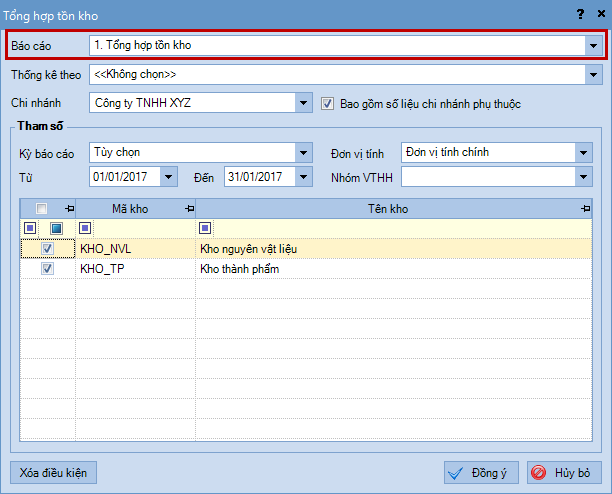Viewport: 612px width, 494px height.
Task: Click filter icon under Mã kho column
Action: click(x=85, y=228)
